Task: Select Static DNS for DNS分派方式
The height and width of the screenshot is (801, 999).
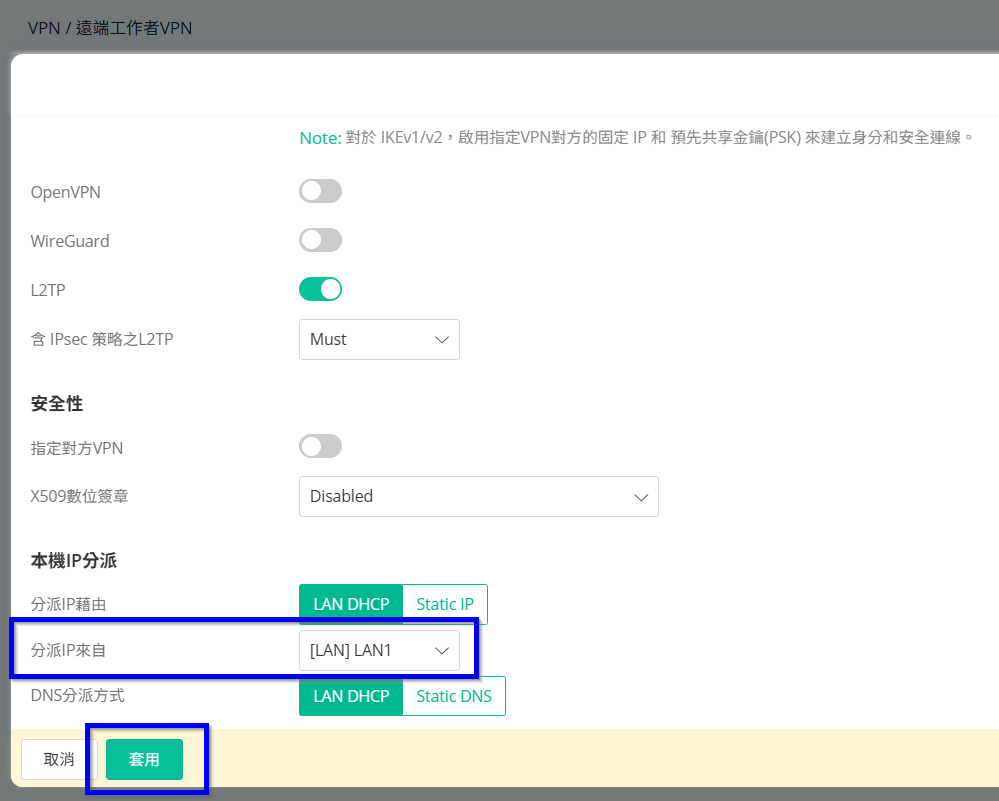Action: click(454, 697)
